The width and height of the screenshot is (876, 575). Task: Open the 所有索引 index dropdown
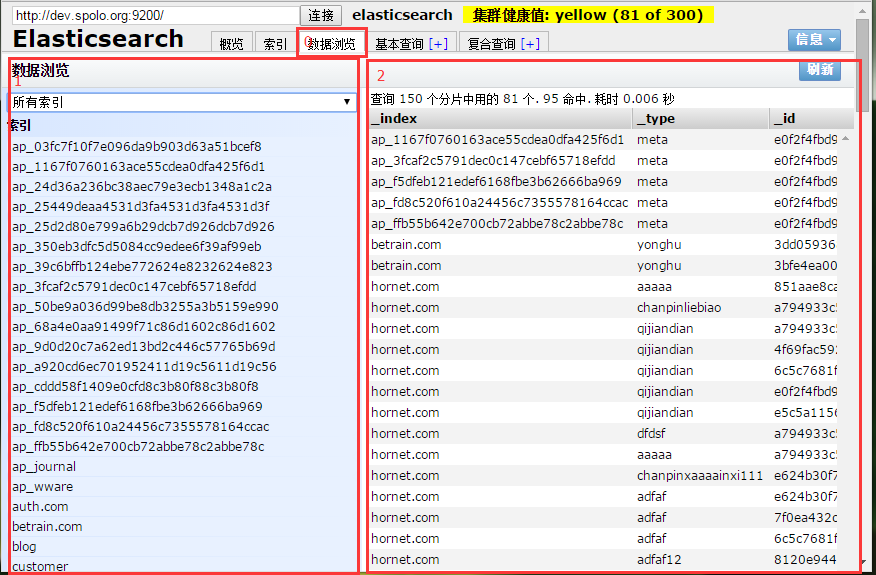(182, 102)
